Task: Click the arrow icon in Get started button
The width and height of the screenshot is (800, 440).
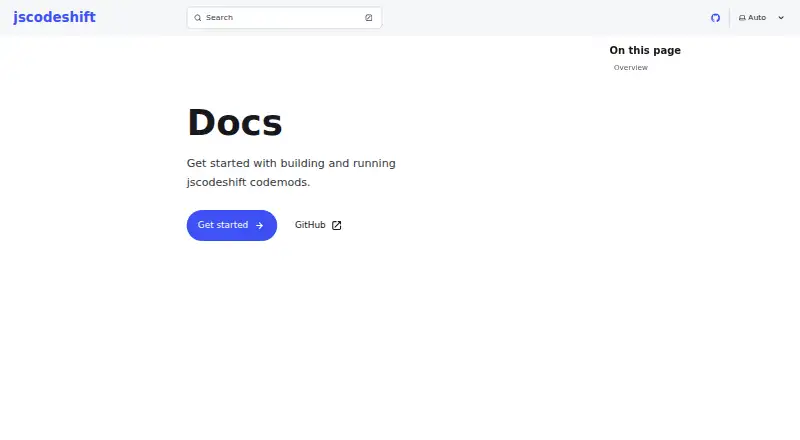Action: 259,225
